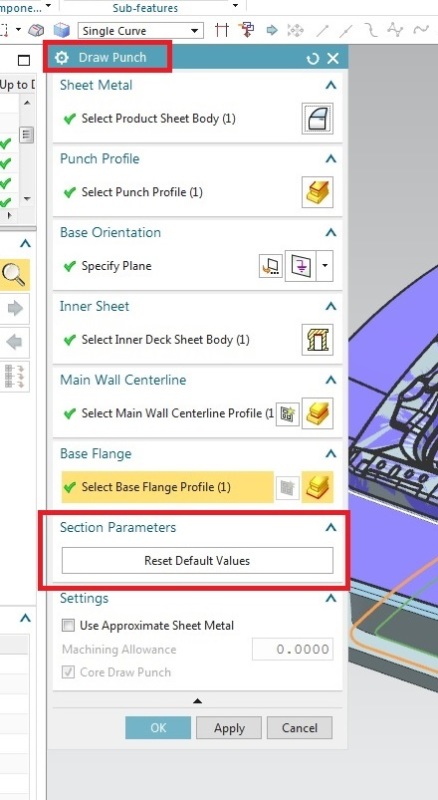Click the blue arrow toolbar icon
The width and height of the screenshot is (438, 800).
coord(272,30)
